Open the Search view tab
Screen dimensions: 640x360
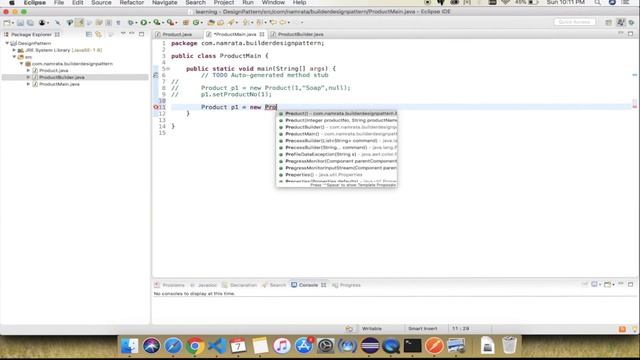(274, 285)
